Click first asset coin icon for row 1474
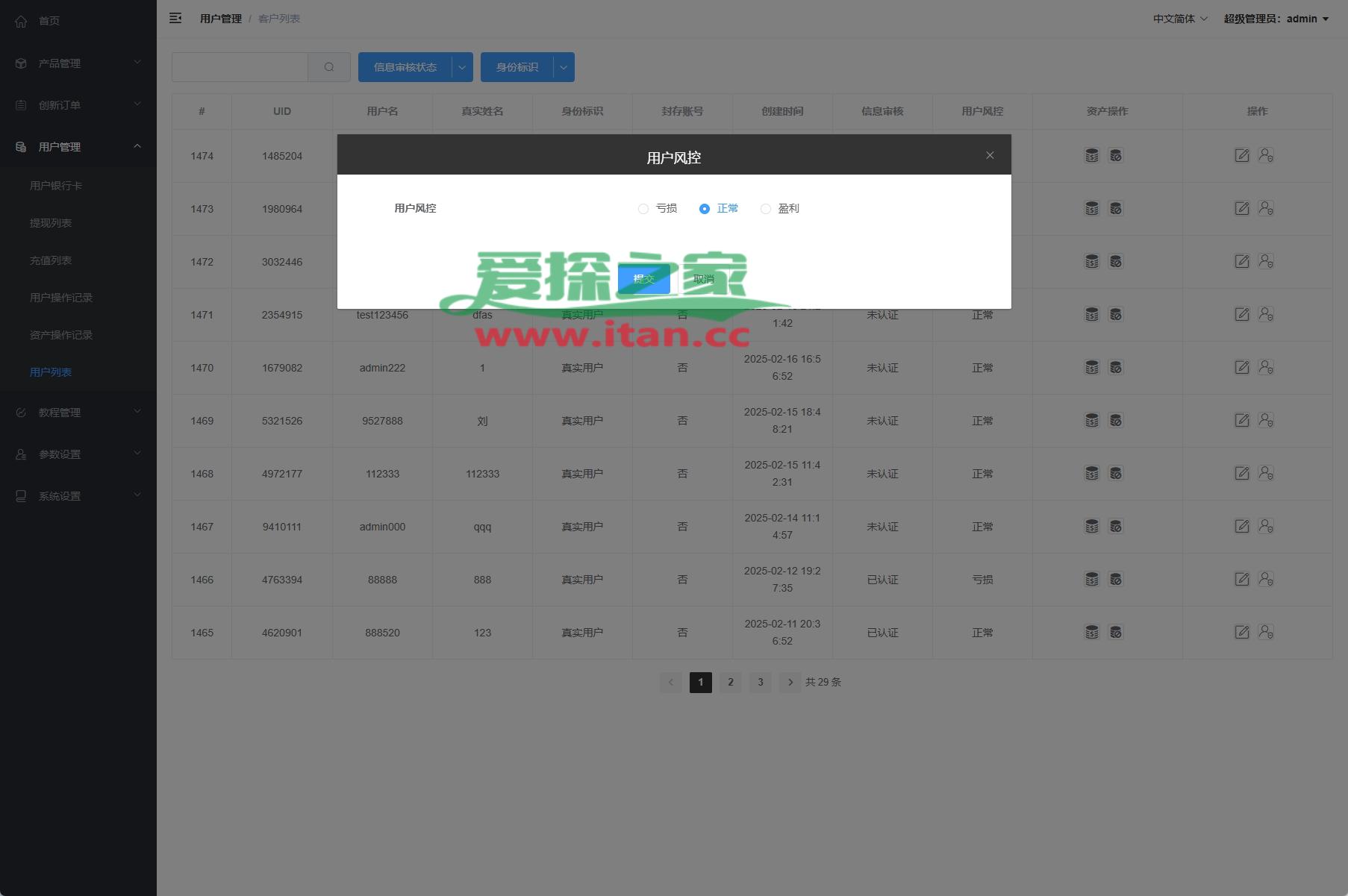 click(1091, 156)
